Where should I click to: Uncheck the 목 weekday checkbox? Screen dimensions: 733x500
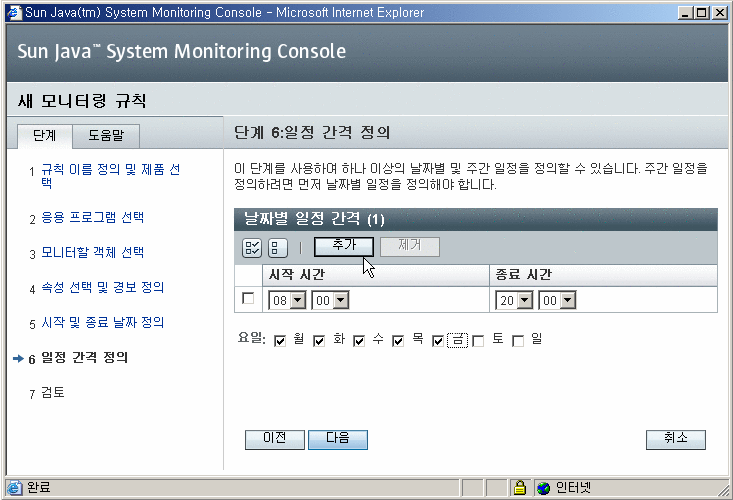tap(398, 341)
